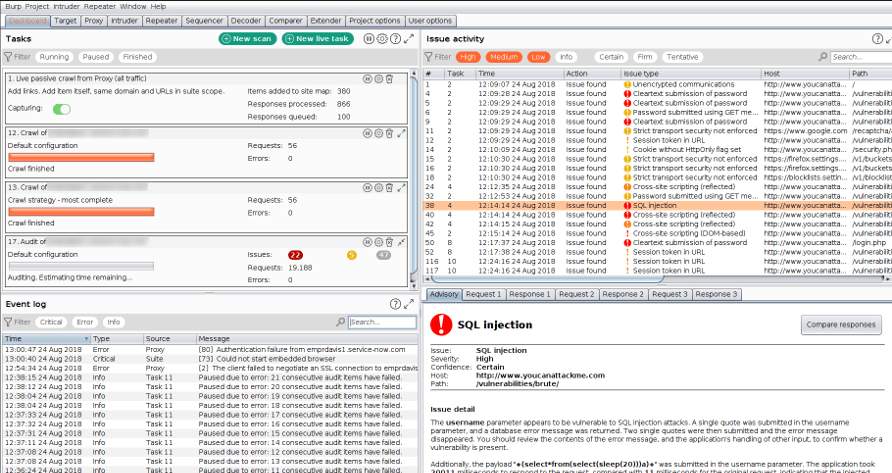Toggle the High severity filter
The height and width of the screenshot is (473, 892).
tap(468, 57)
